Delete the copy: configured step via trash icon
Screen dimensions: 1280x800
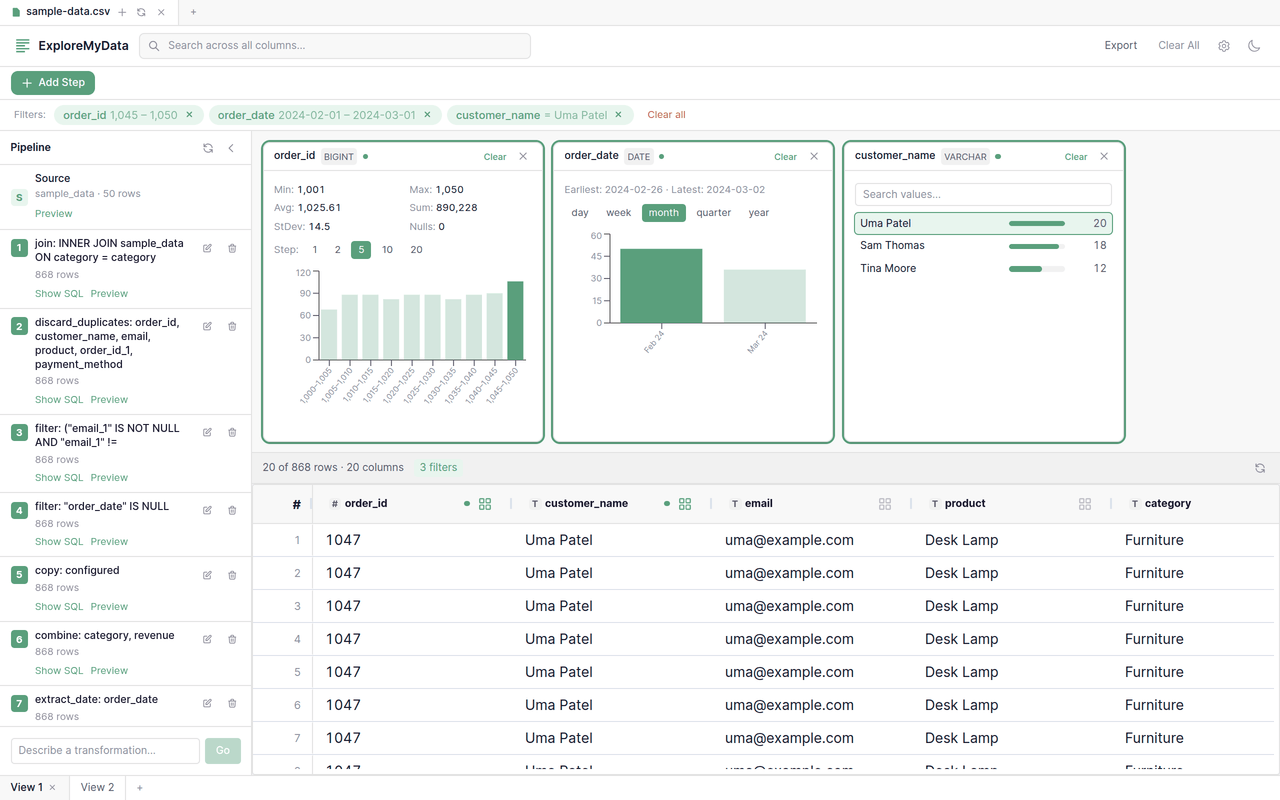[232, 575]
